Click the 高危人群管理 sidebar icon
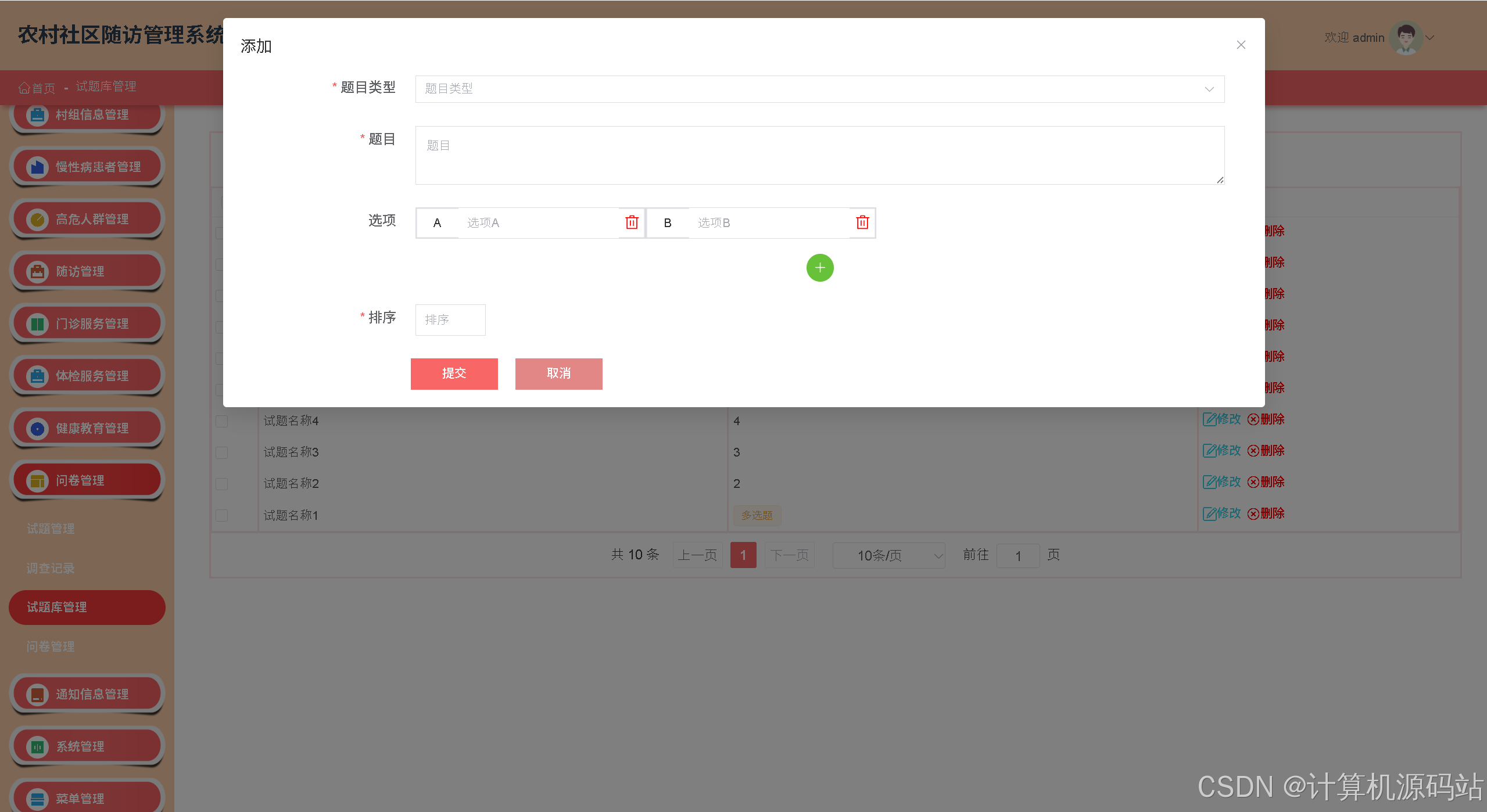Screen dimensions: 1487x812 [37, 220]
